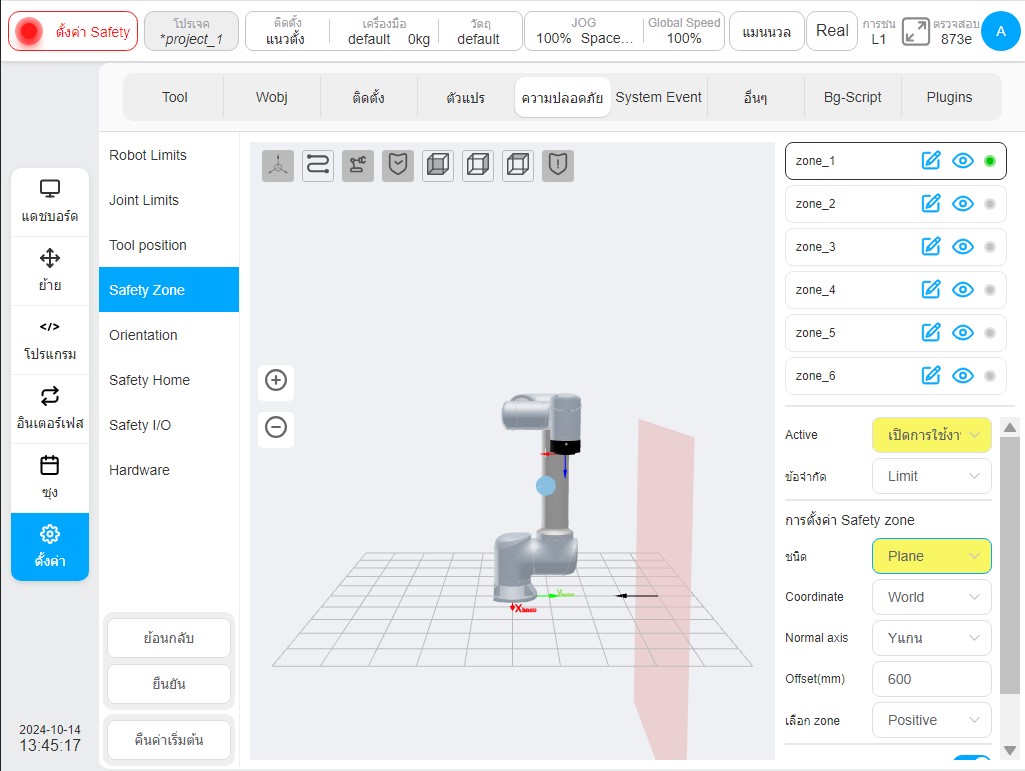The height and width of the screenshot is (771, 1025).
Task: Open the Settings gear page in sidebar
Action: coord(50,547)
